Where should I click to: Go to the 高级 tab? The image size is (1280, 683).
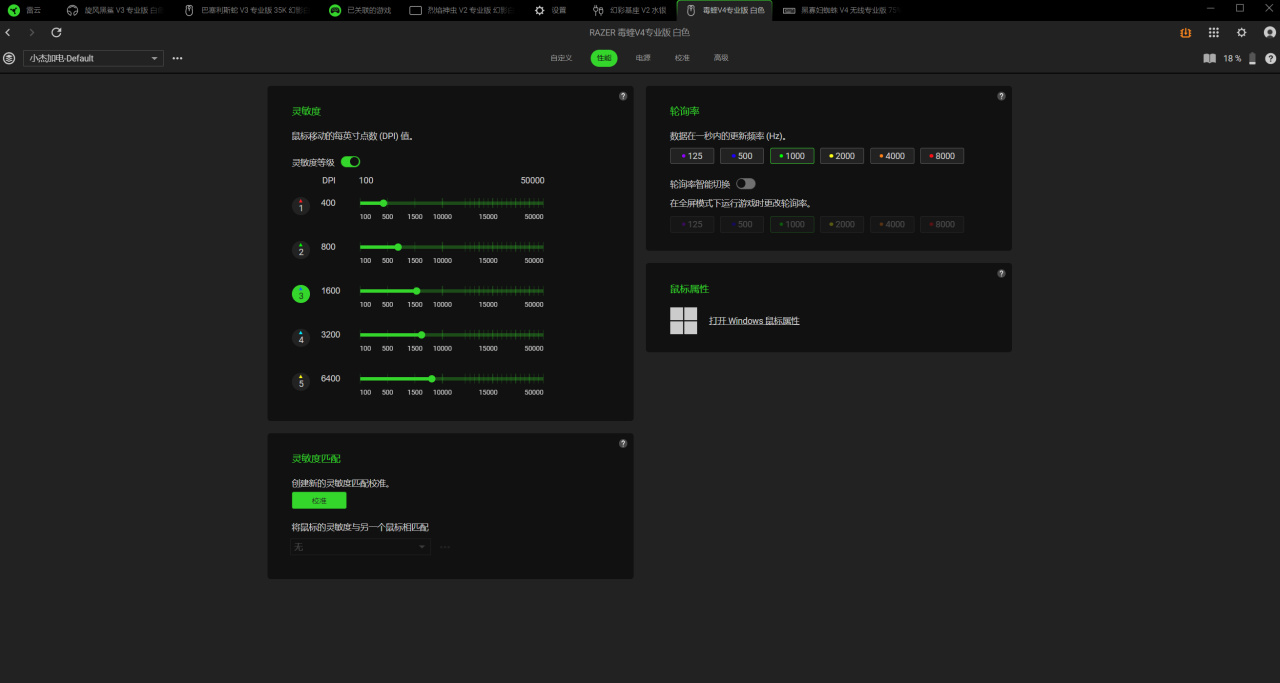point(721,58)
